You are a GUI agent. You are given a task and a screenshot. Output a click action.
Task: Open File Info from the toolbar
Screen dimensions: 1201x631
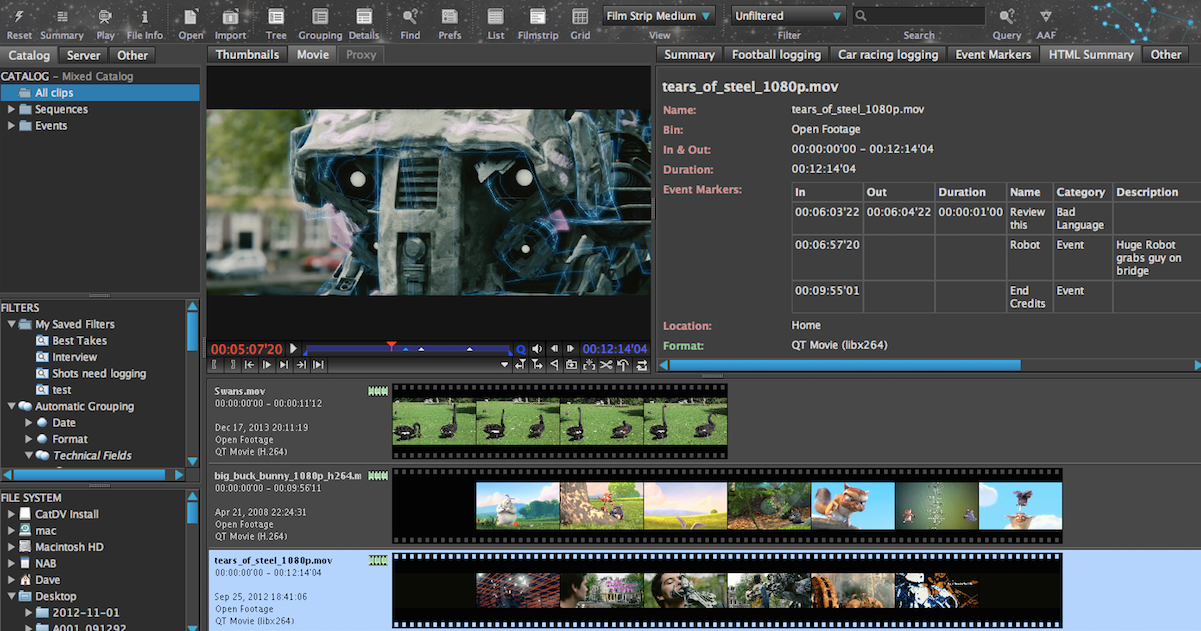point(145,16)
